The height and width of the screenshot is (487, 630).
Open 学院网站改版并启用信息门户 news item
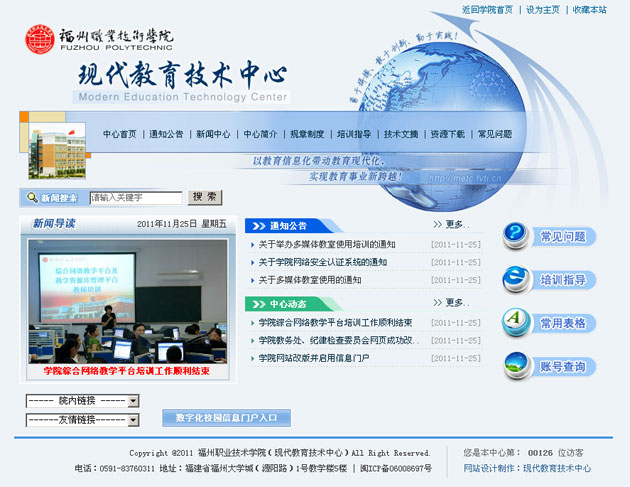314,357
